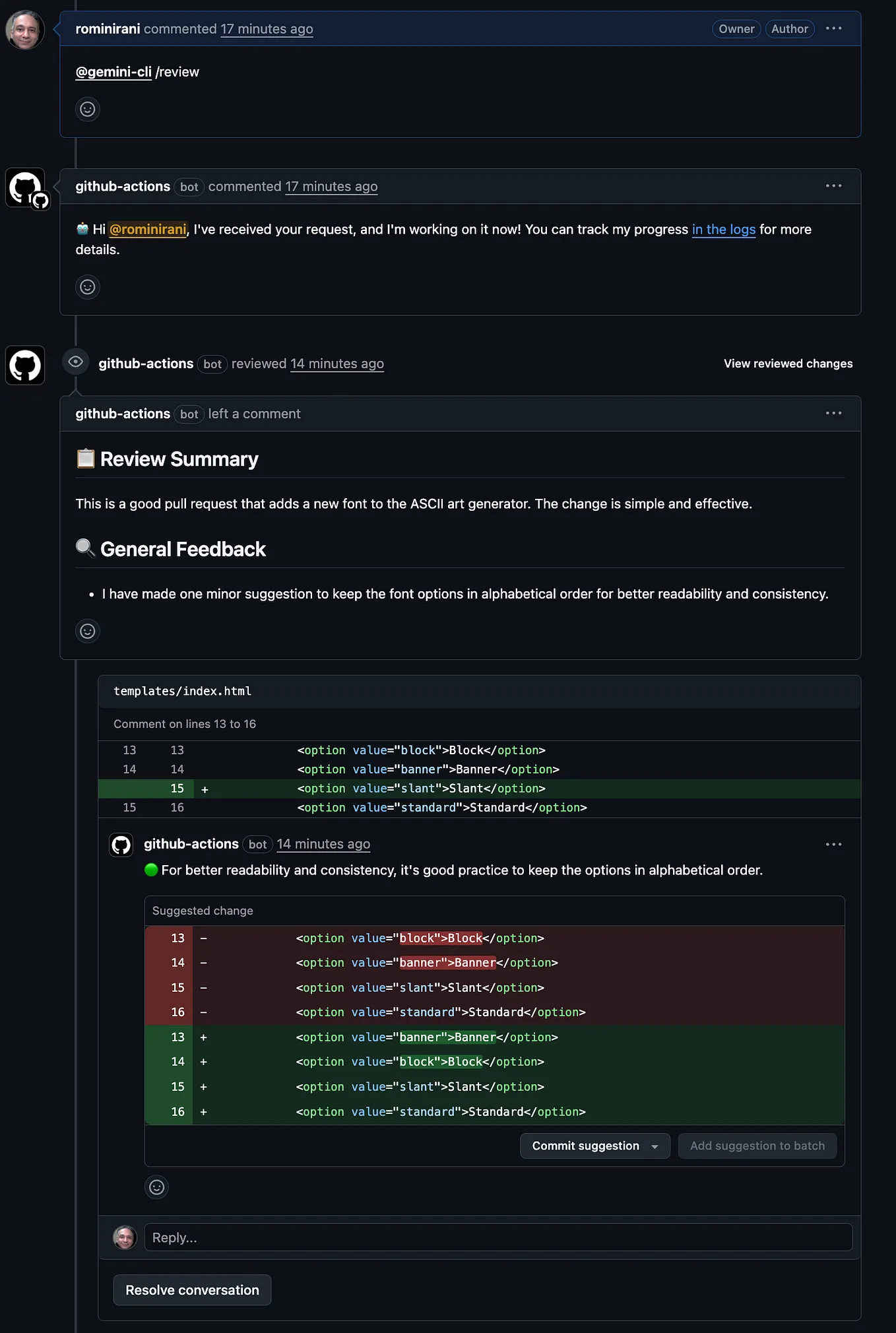This screenshot has width=896, height=1333.
Task: Add reaction to the bot's progress comment
Action: click(88, 287)
